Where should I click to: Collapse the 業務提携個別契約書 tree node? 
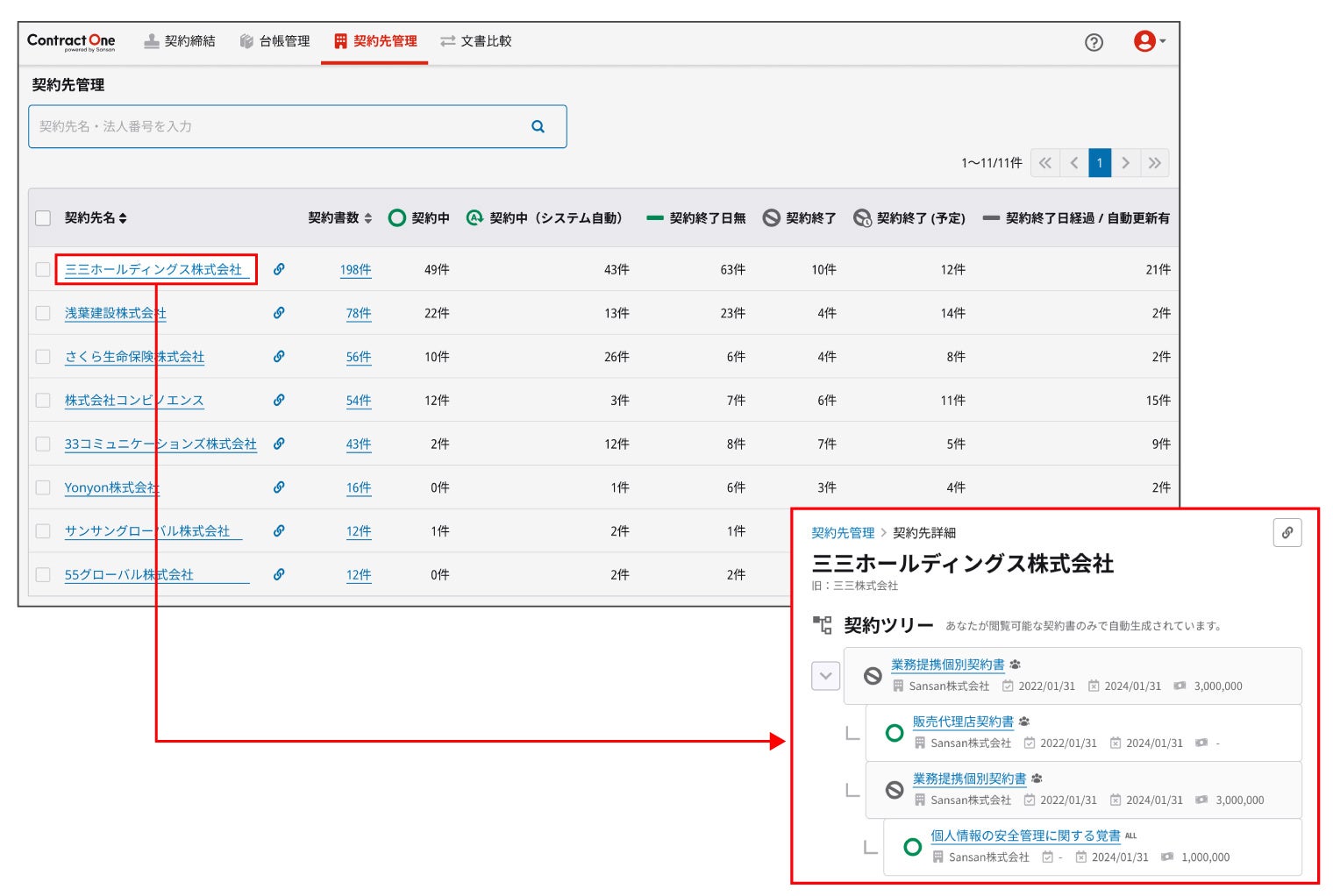pyautogui.click(x=826, y=676)
